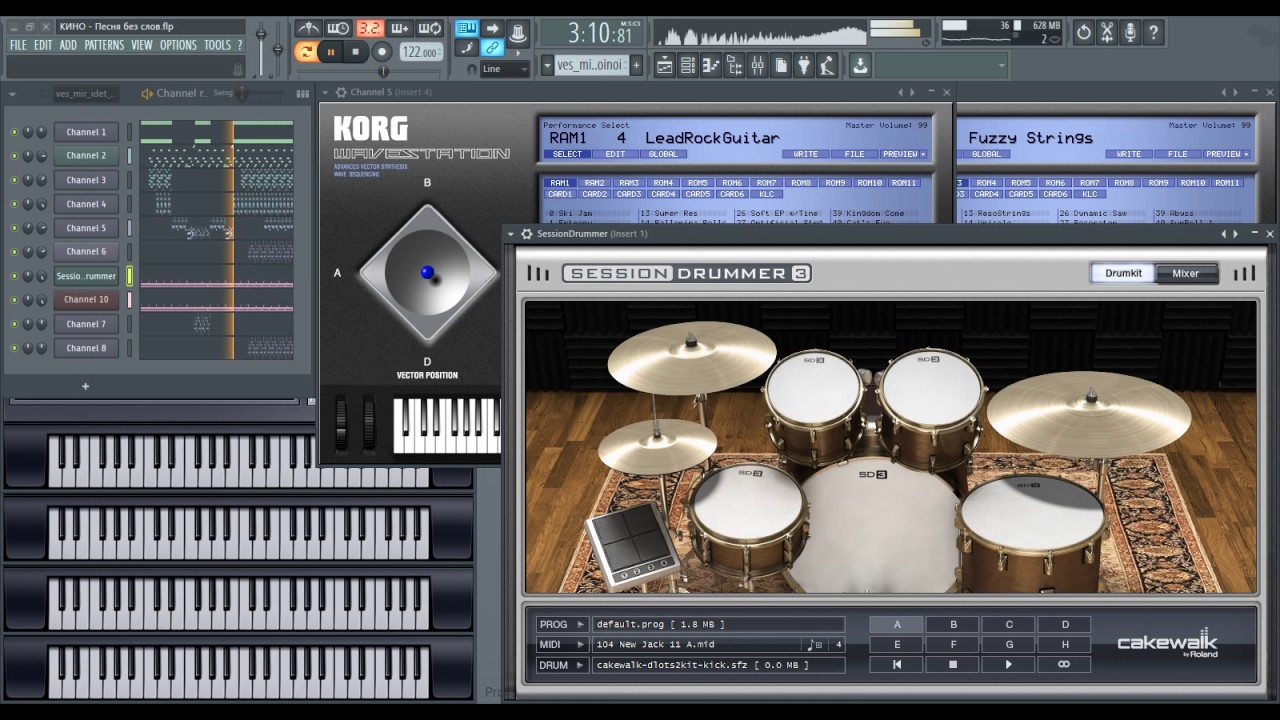
Task: Expand the MIDI menu in Session Drummer
Action: [x=562, y=645]
